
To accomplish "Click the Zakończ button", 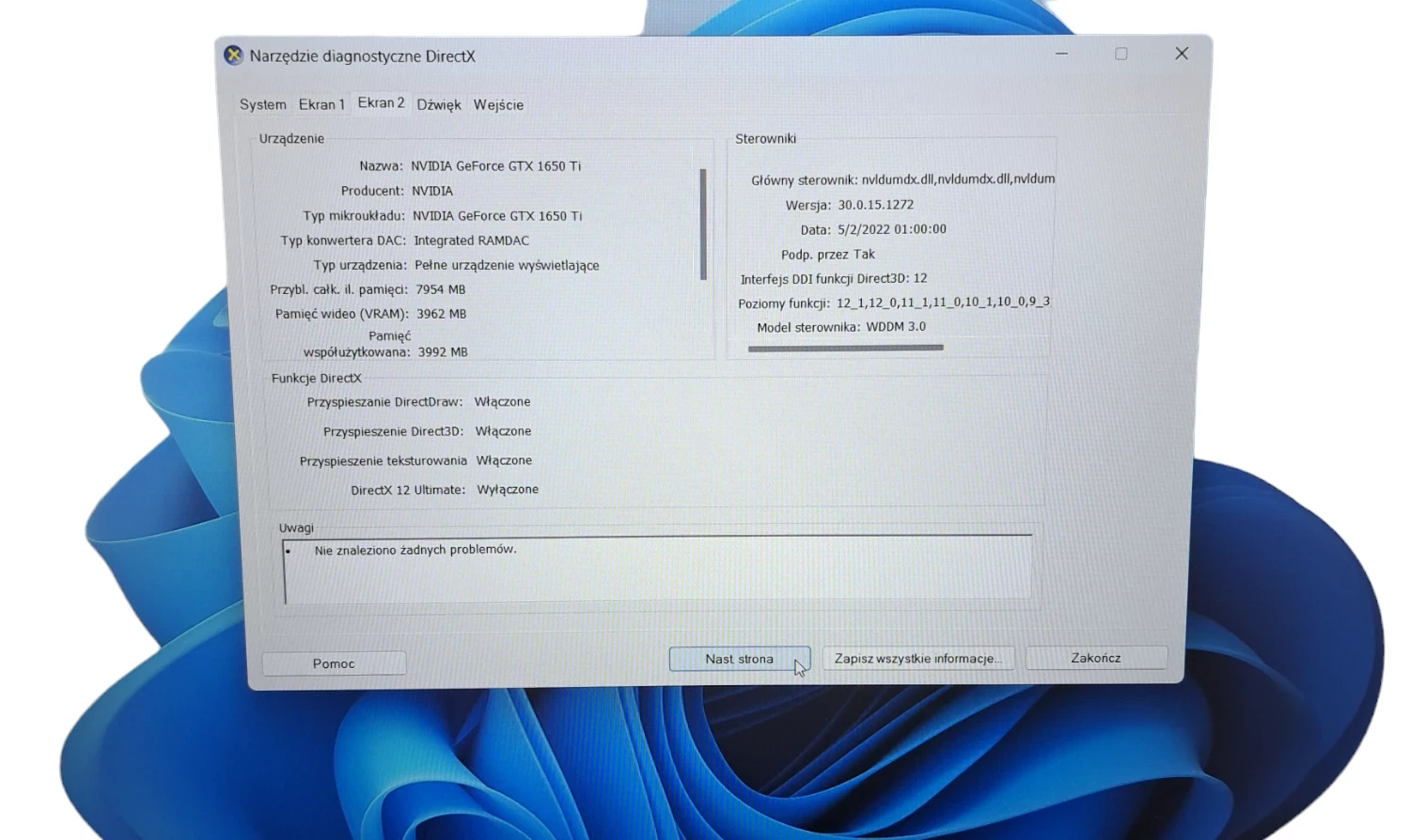I will 1095,658.
